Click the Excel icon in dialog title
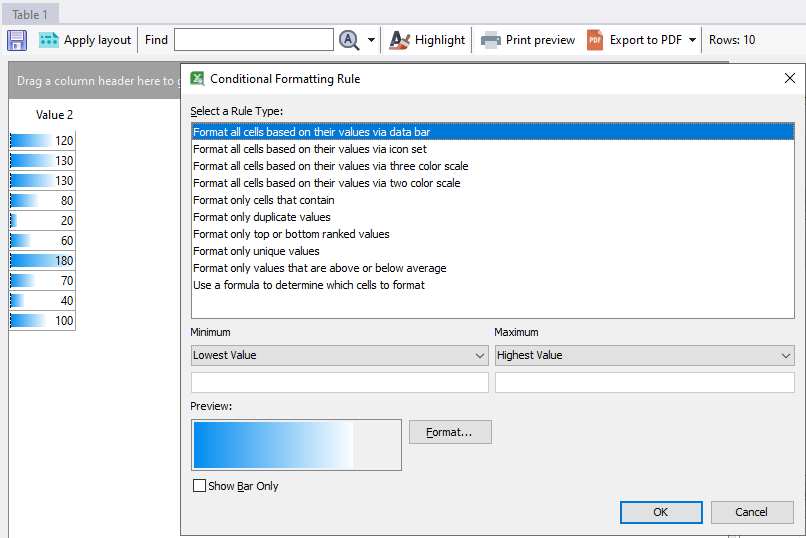 pyautogui.click(x=198, y=79)
